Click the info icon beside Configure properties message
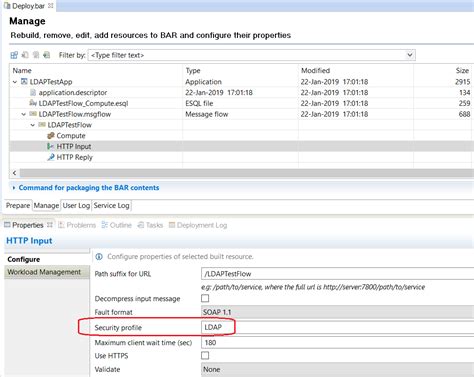 point(99,257)
